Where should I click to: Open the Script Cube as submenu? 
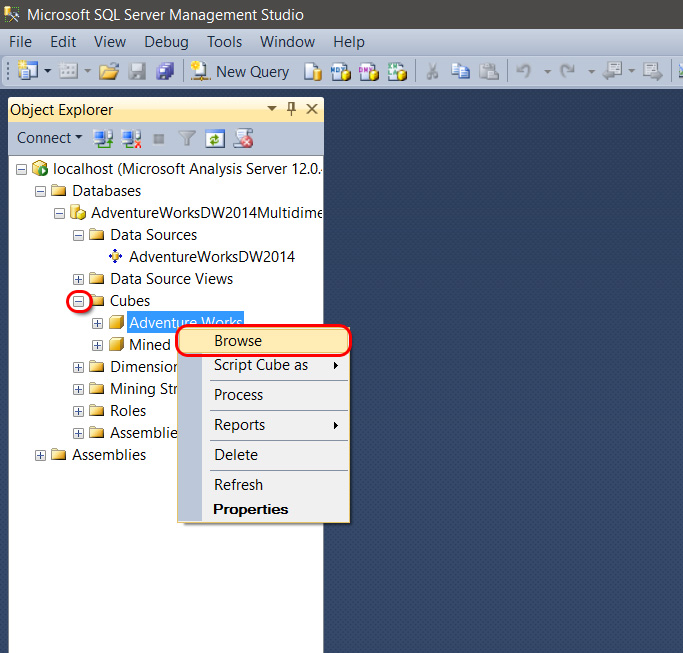[x=264, y=365]
